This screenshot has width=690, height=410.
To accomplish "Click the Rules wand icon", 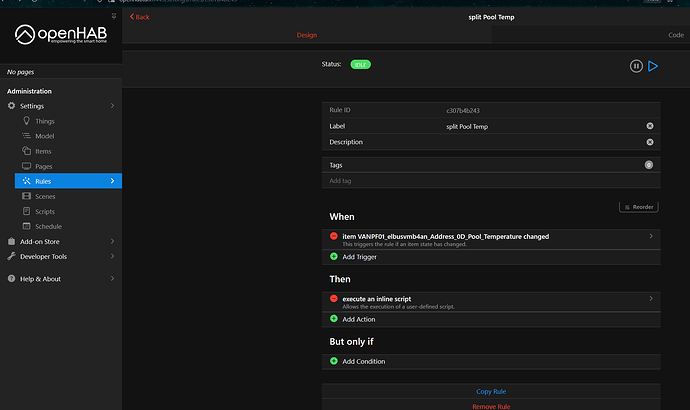I will (x=26, y=181).
